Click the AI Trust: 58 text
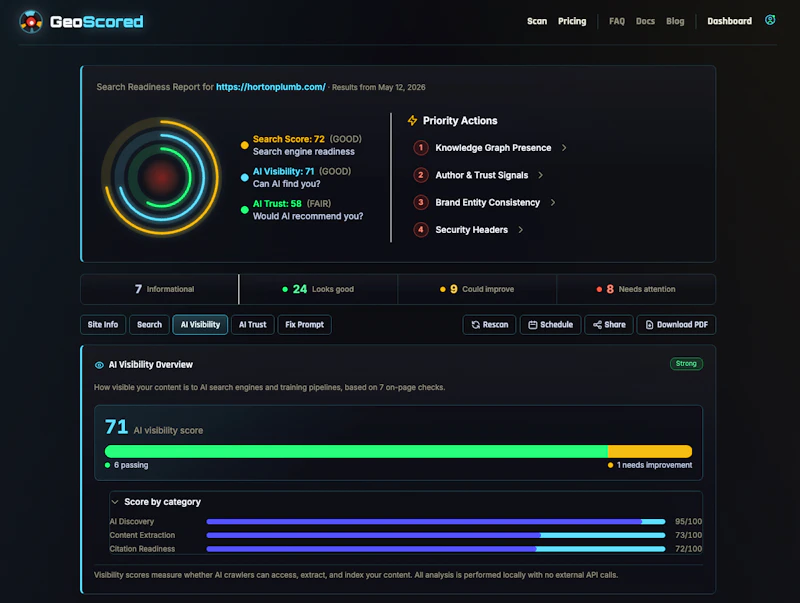 tap(277, 204)
